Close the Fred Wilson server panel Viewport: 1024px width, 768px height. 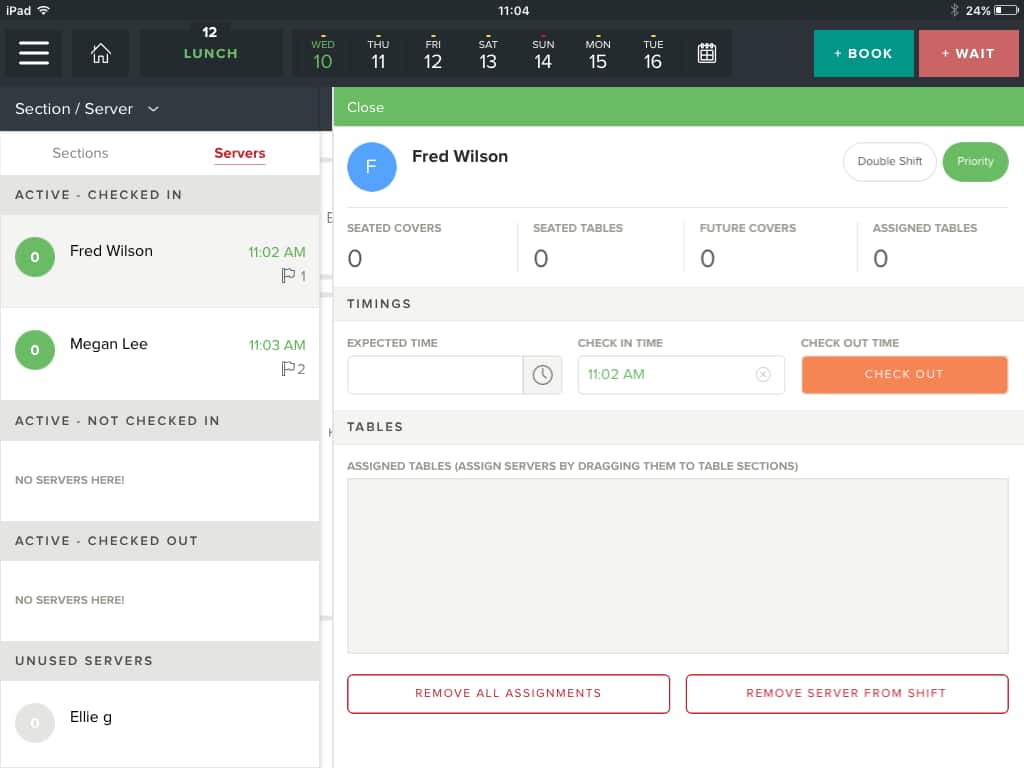pyautogui.click(x=366, y=107)
